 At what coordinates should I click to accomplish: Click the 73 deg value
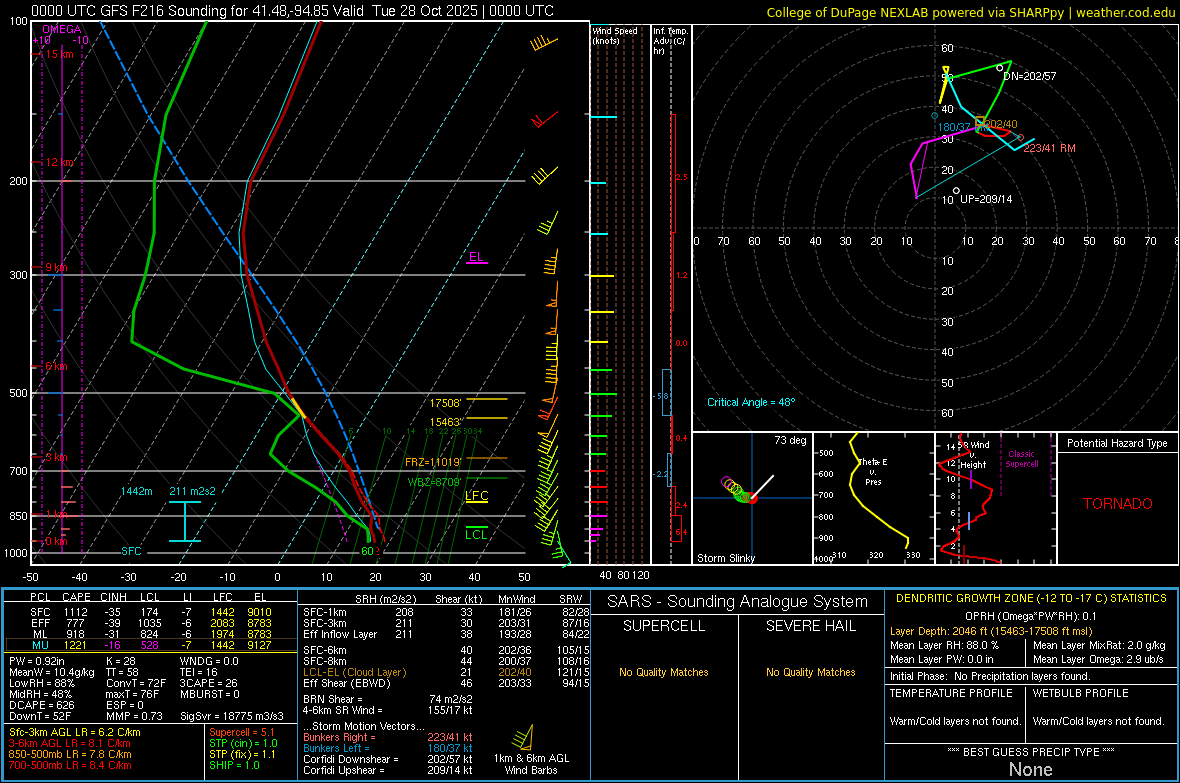coord(790,440)
